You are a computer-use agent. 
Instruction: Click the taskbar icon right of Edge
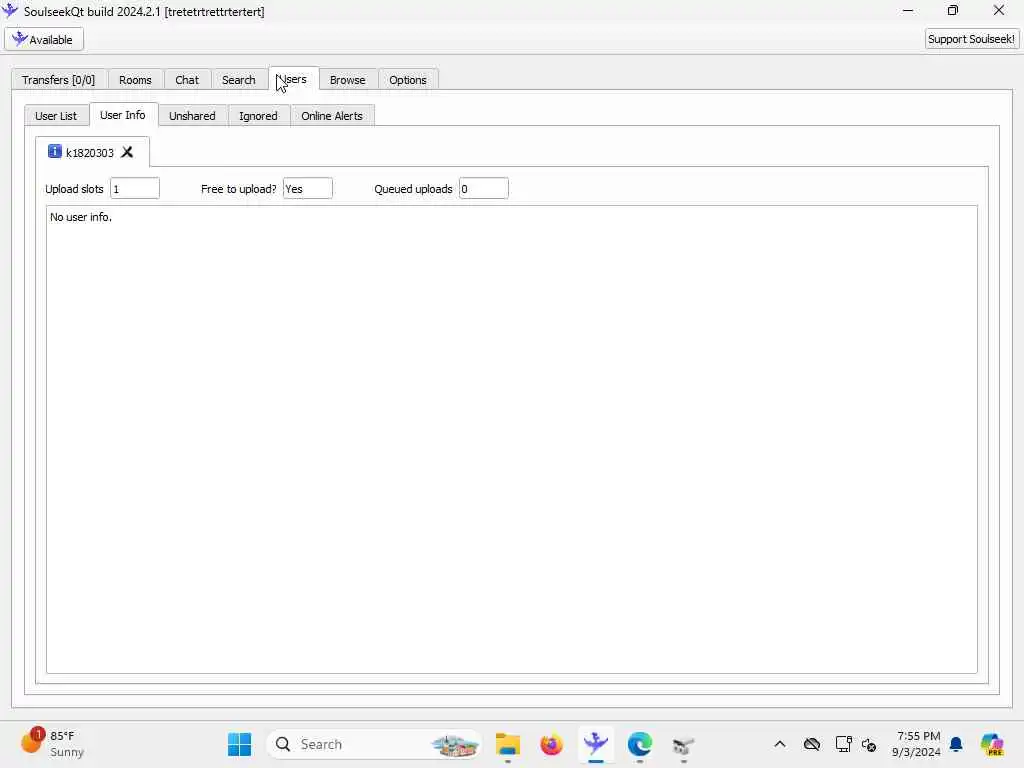[x=683, y=744]
